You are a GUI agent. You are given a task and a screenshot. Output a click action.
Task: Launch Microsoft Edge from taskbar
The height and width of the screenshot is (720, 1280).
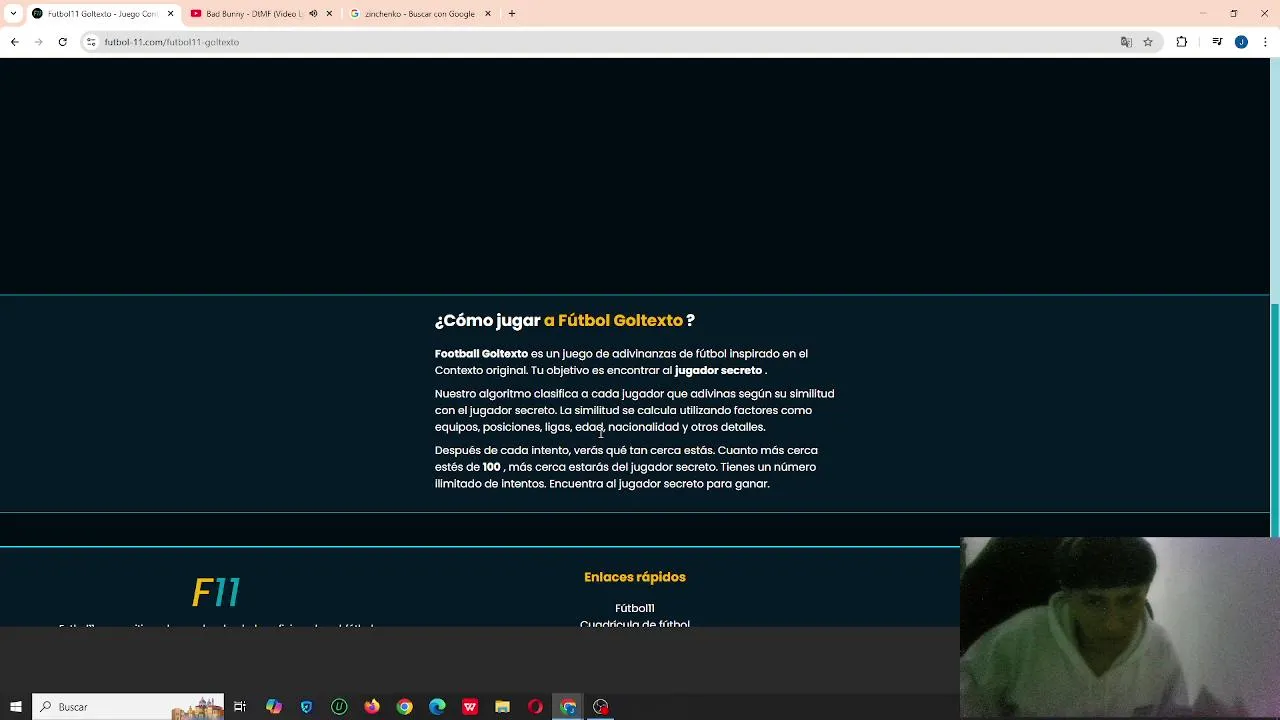pyautogui.click(x=437, y=707)
